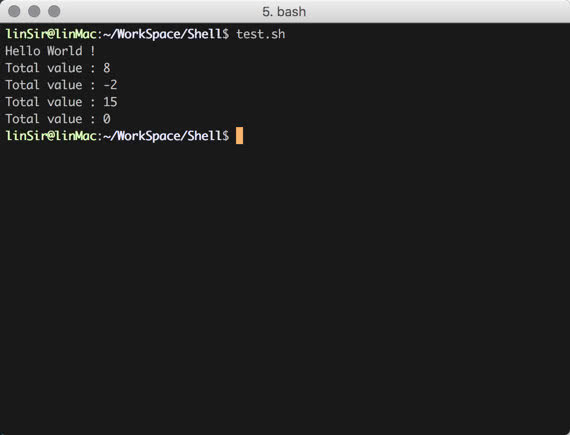Screen dimensions: 570x435
Task: Click the orange cursor block at prompt
Action: (x=239, y=136)
